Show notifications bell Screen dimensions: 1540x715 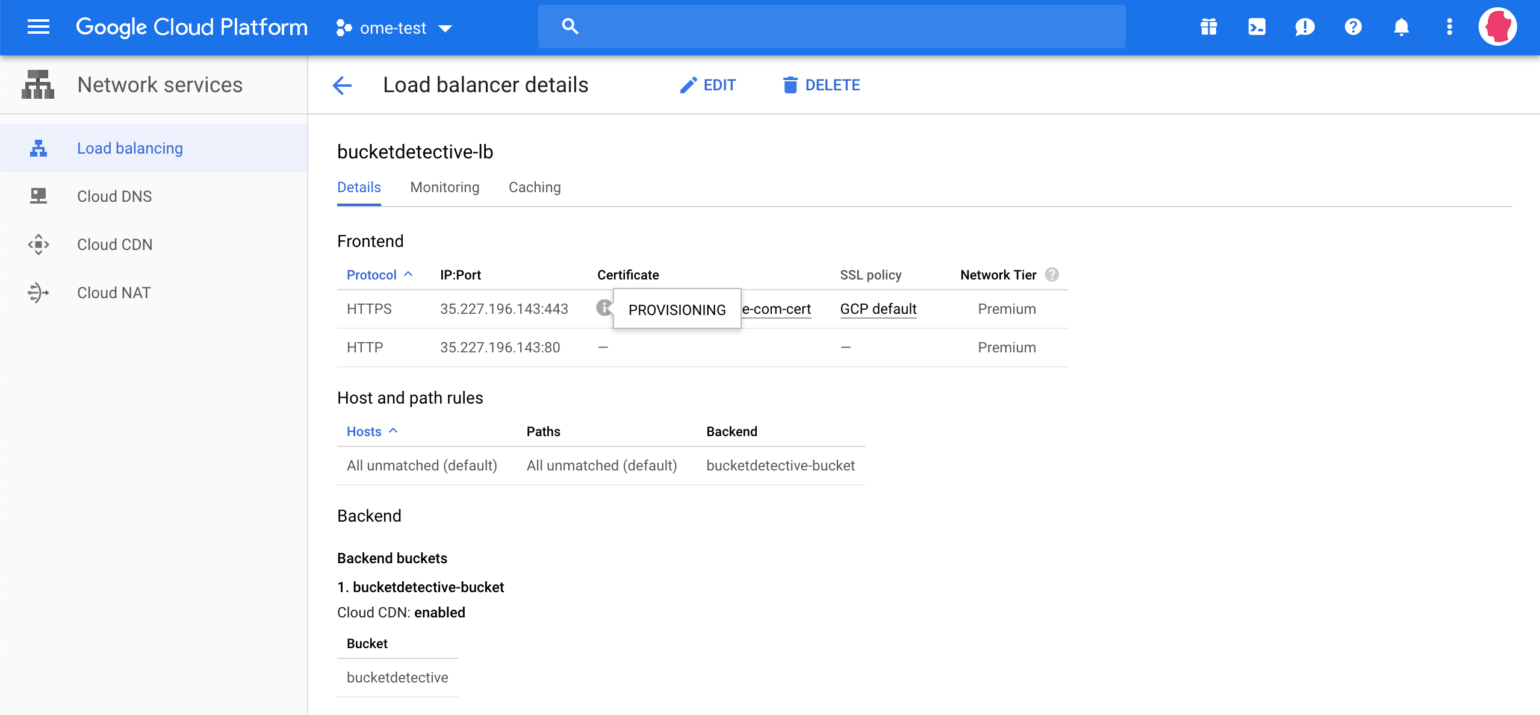(1401, 27)
